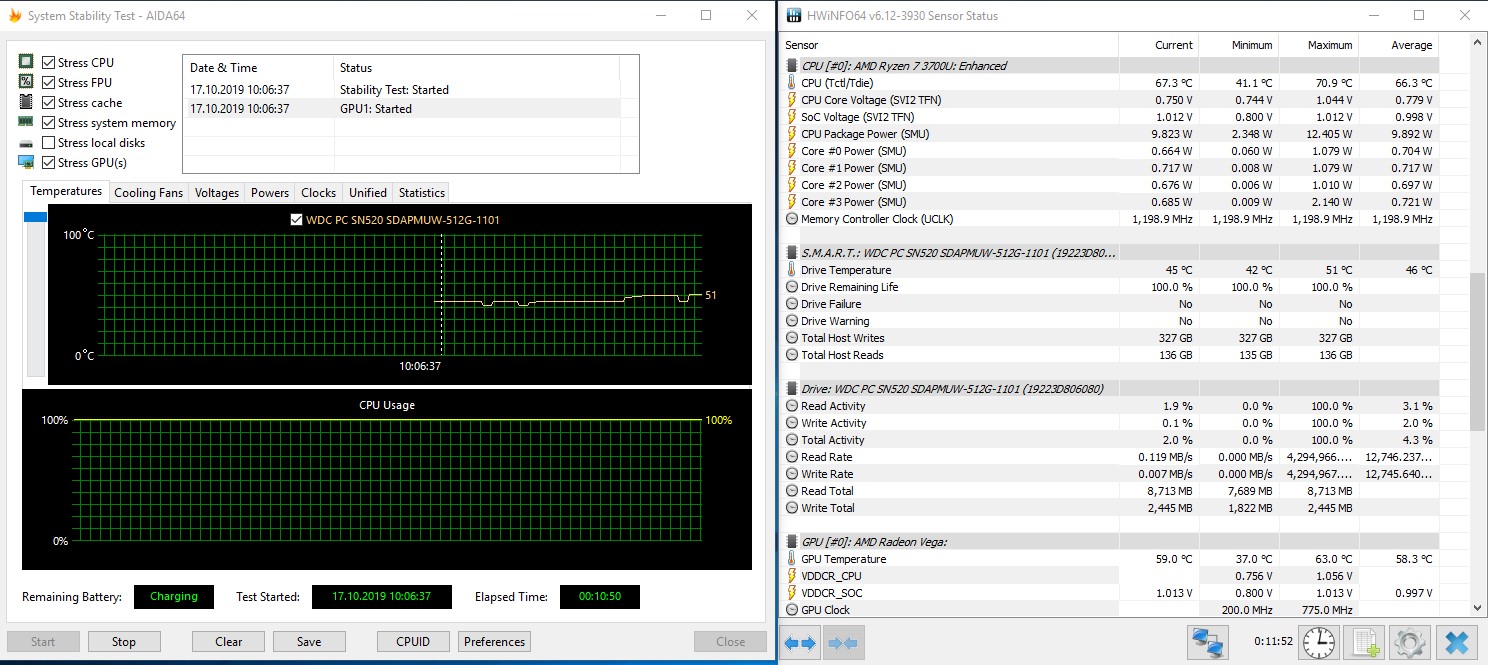Click the Current column header

coord(1158,45)
